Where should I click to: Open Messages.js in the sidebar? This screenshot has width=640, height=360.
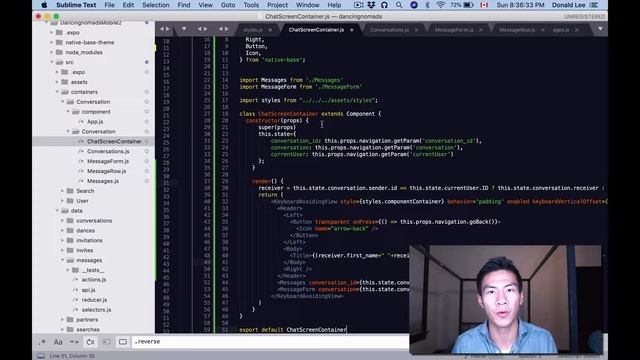[102, 181]
